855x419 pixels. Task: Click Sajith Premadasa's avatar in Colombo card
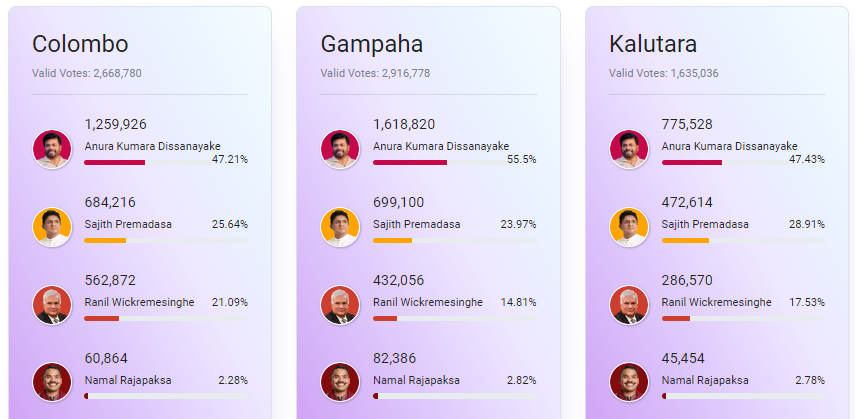pyautogui.click(x=51, y=227)
